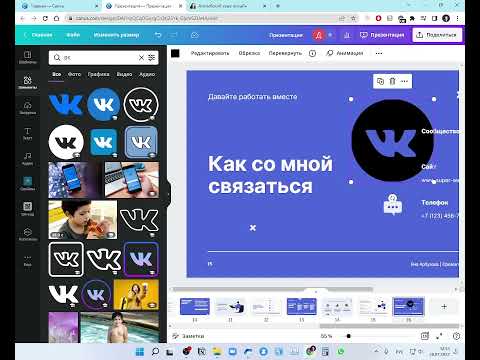Screen dimensions: 480x360
Task: Switch to the Фото results tab
Action: coord(74,74)
